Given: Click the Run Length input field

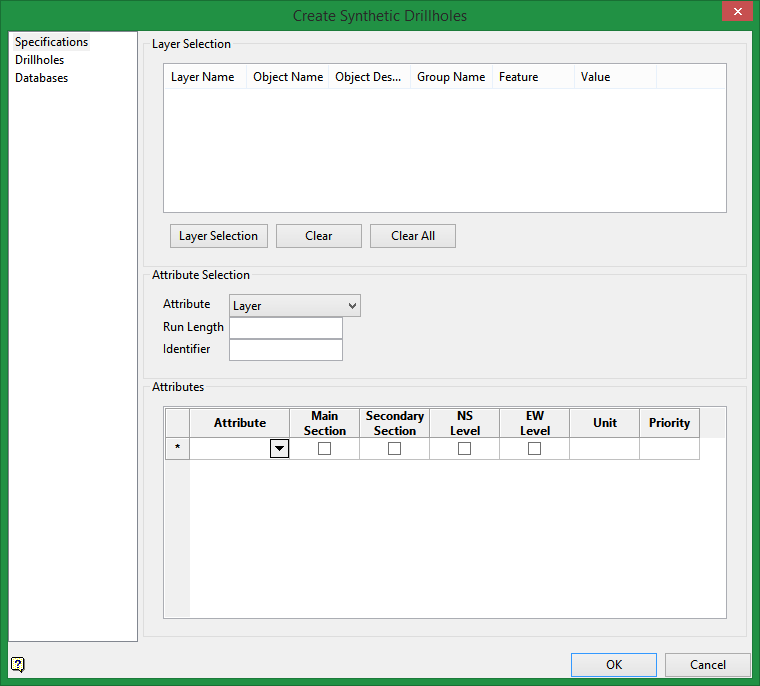Looking at the screenshot, I should coord(286,328).
